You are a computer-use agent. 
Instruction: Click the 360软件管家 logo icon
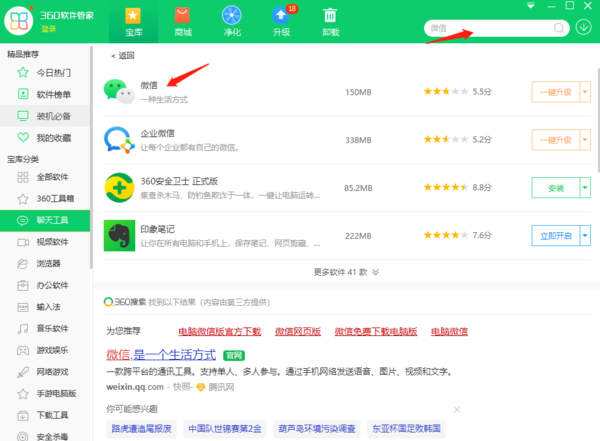pyautogui.click(x=19, y=21)
